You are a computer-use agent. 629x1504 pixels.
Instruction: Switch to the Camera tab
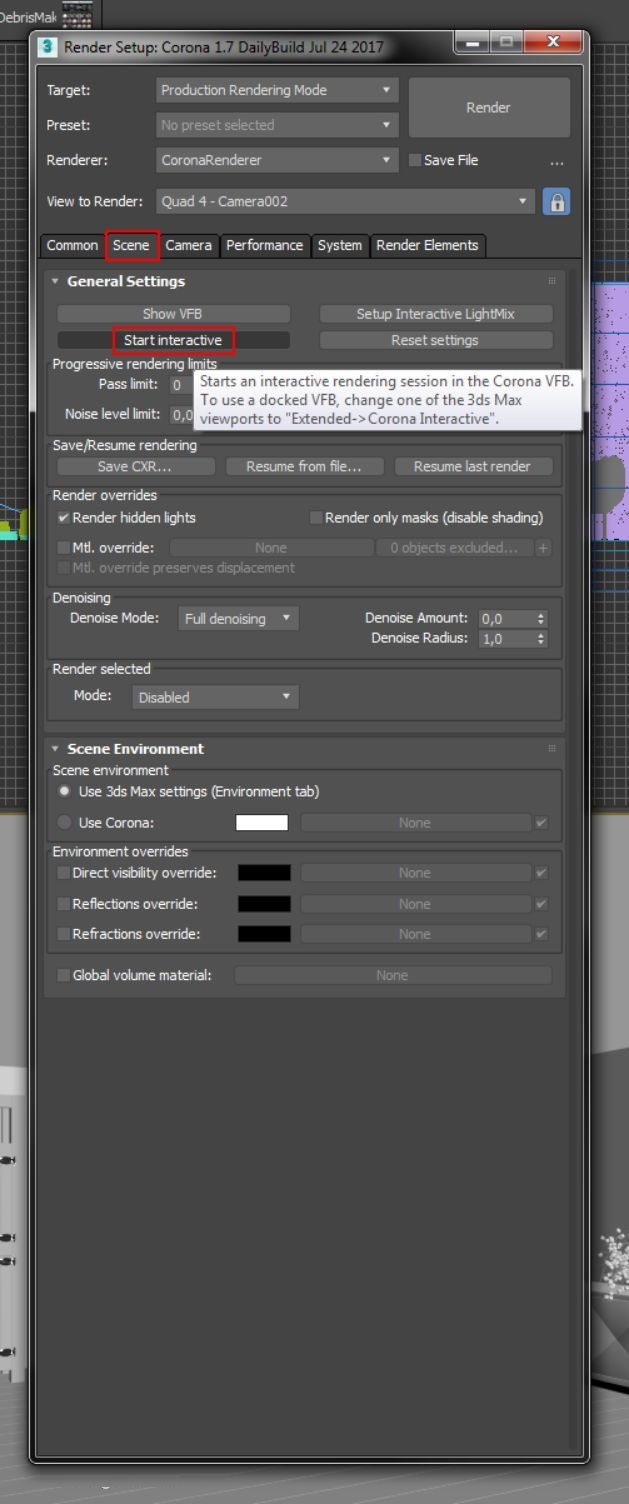[189, 245]
